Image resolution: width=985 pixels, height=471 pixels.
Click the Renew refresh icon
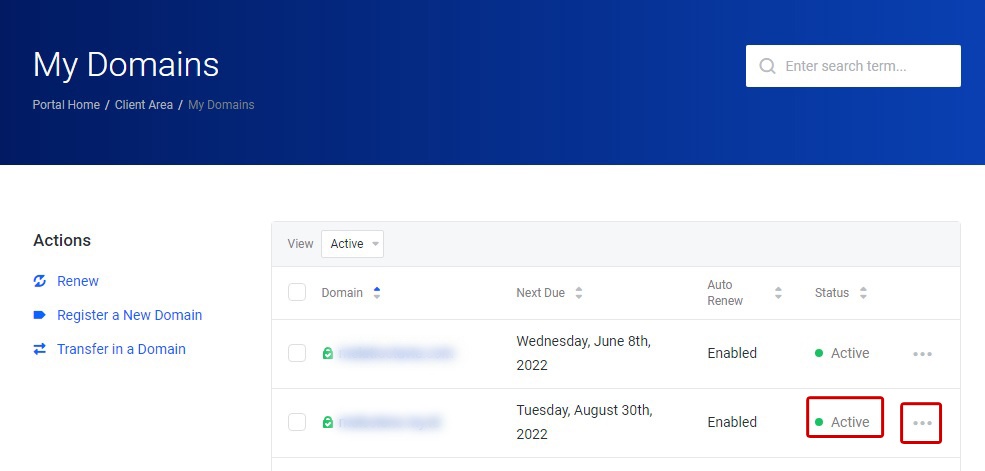pyautogui.click(x=40, y=281)
